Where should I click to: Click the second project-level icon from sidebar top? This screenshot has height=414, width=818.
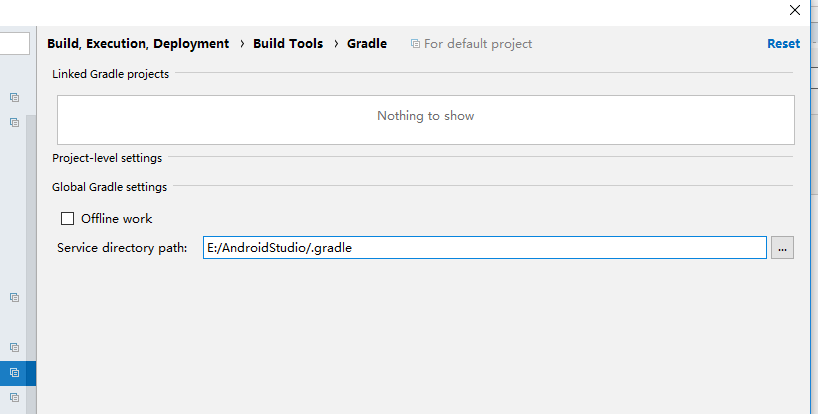15,123
